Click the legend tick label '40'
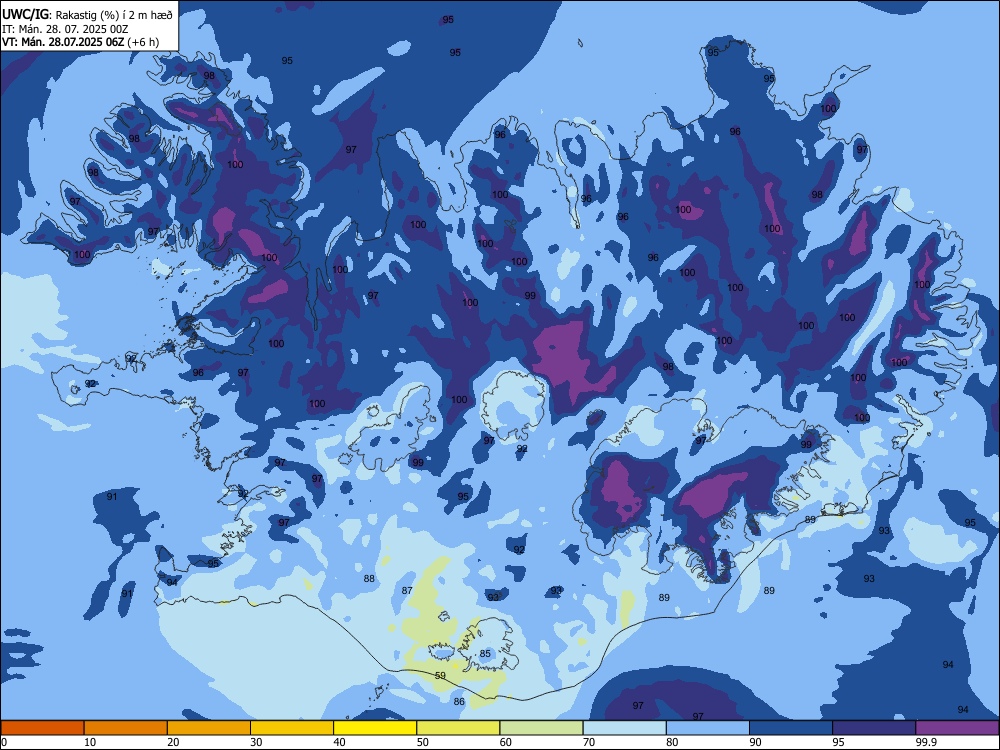Viewport: 1000px width, 750px height. [340, 742]
